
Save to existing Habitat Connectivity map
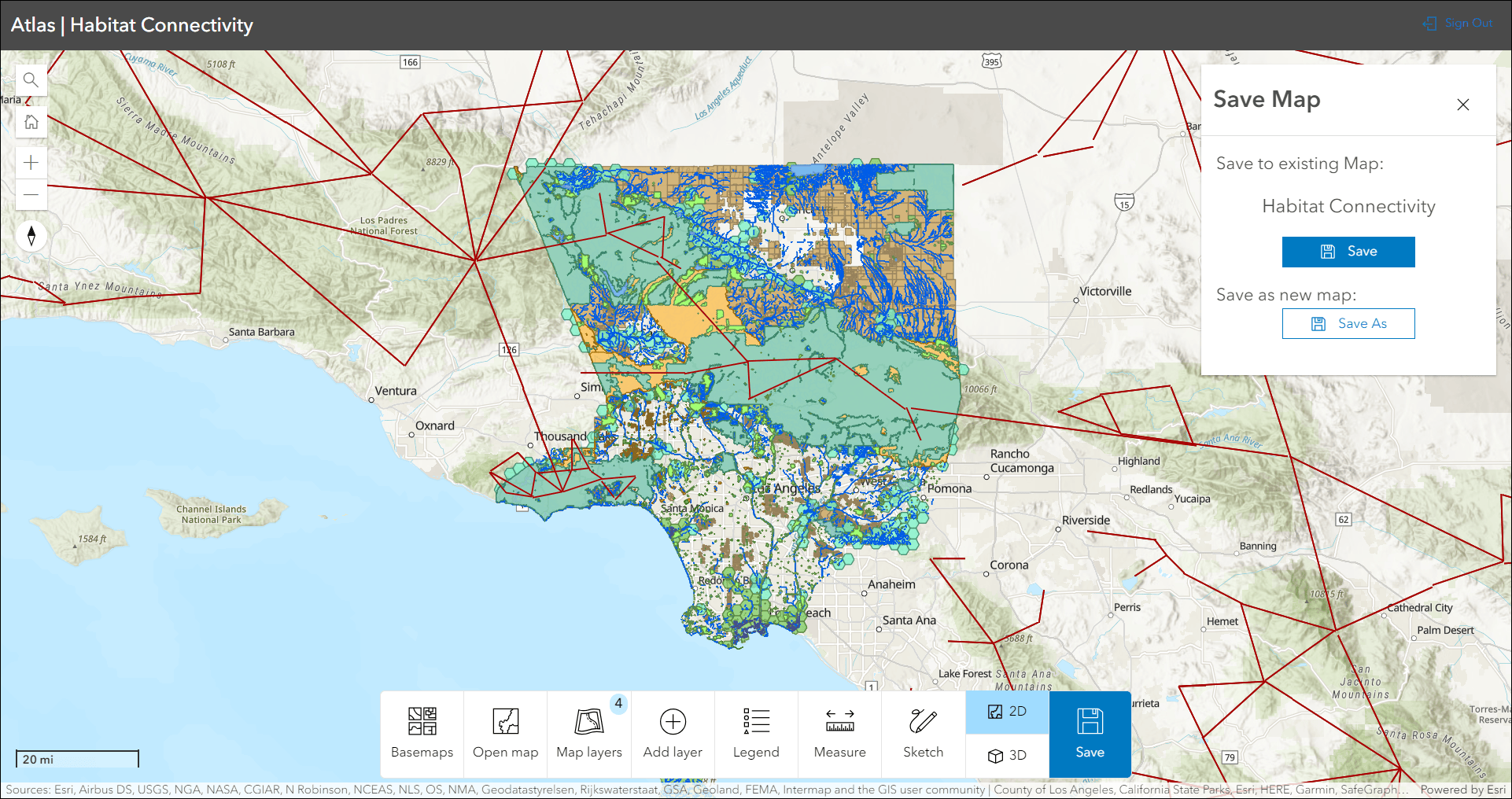pyautogui.click(x=1348, y=252)
